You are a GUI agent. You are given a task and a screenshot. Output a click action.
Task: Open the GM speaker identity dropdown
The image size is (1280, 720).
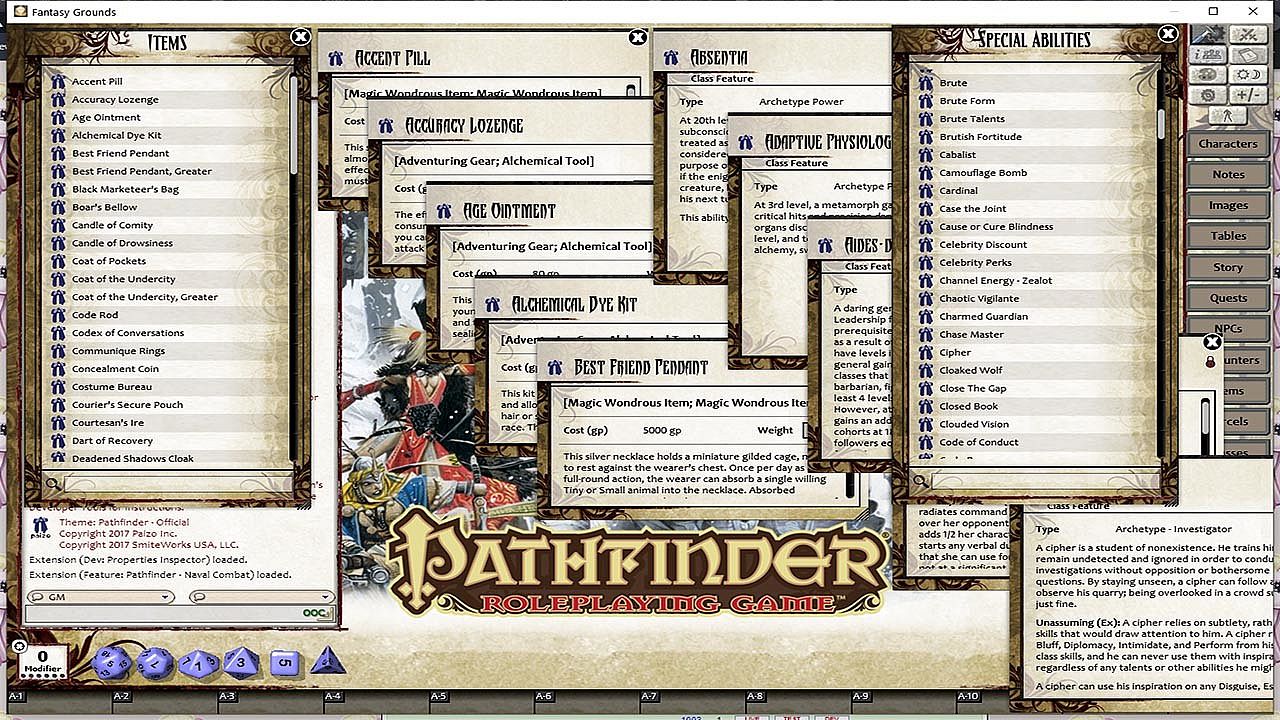click(x=100, y=597)
